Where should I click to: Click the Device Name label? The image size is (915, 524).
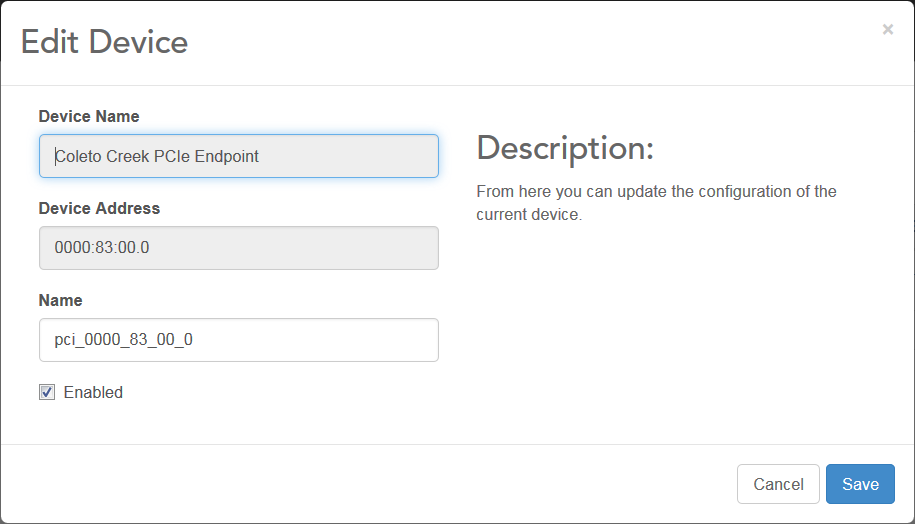89,116
